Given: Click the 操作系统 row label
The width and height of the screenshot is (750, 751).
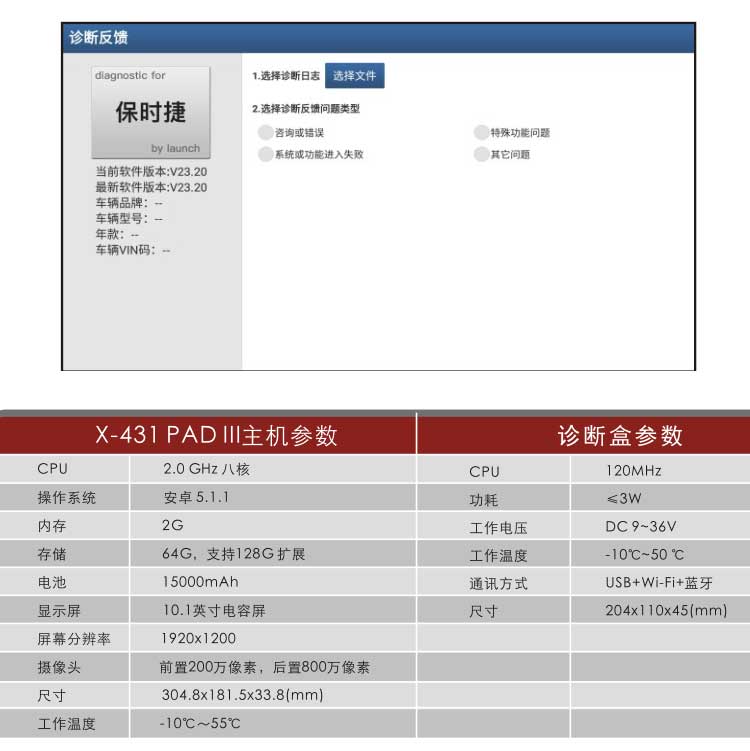Looking at the screenshot, I should click(67, 498).
